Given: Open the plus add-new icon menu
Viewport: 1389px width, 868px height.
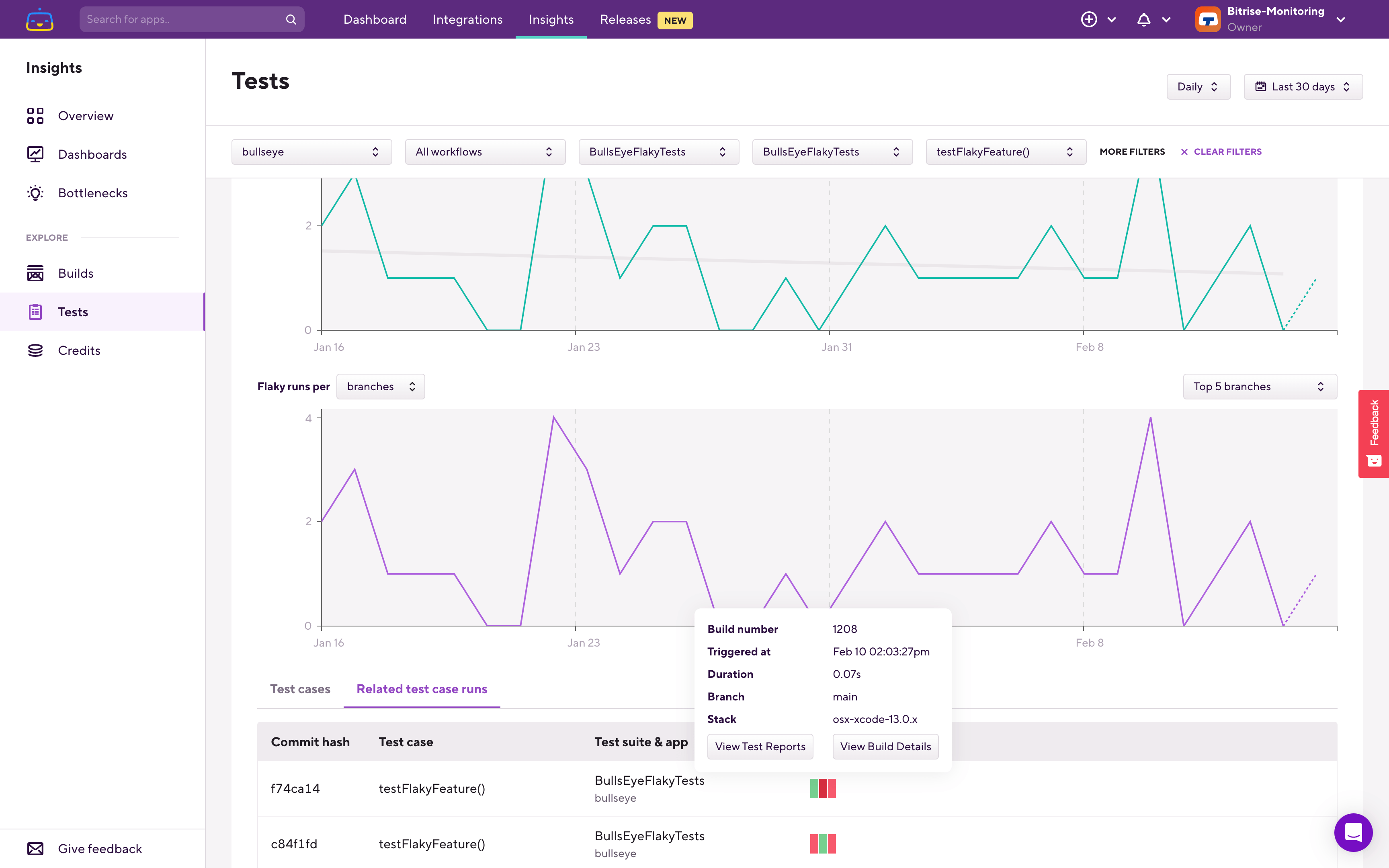Looking at the screenshot, I should pyautogui.click(x=1089, y=20).
